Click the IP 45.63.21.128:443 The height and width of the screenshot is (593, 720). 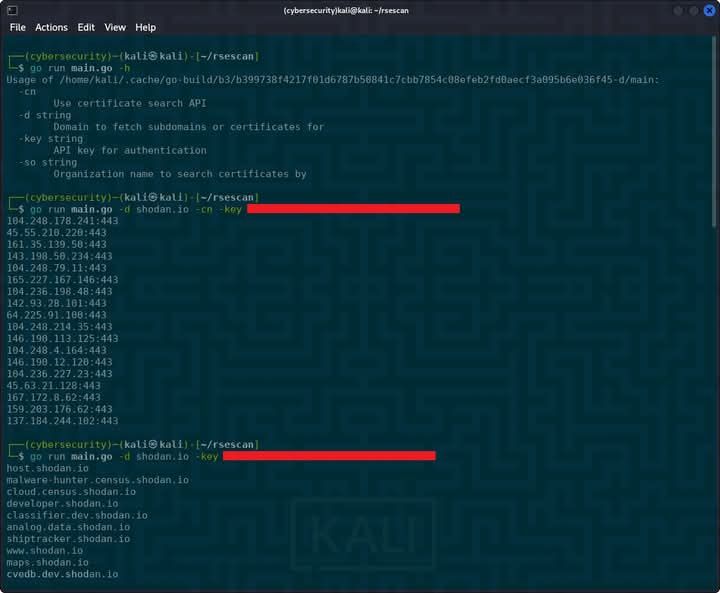pyautogui.click(x=54, y=385)
